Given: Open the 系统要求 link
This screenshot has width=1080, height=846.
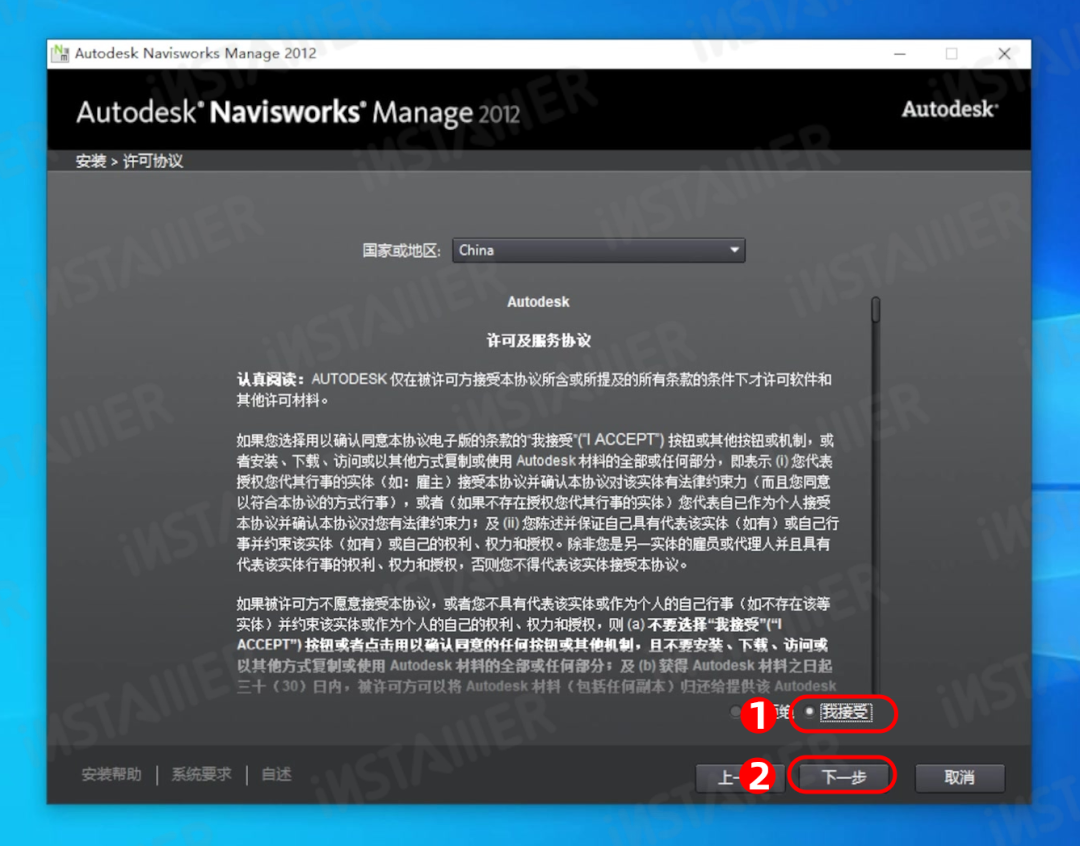Looking at the screenshot, I should 201,774.
